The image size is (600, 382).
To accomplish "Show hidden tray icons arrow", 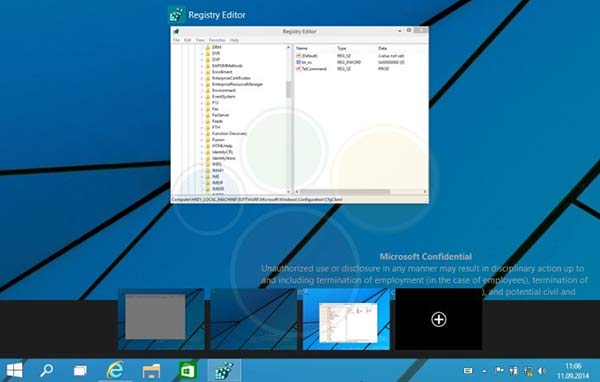I will pos(484,371).
